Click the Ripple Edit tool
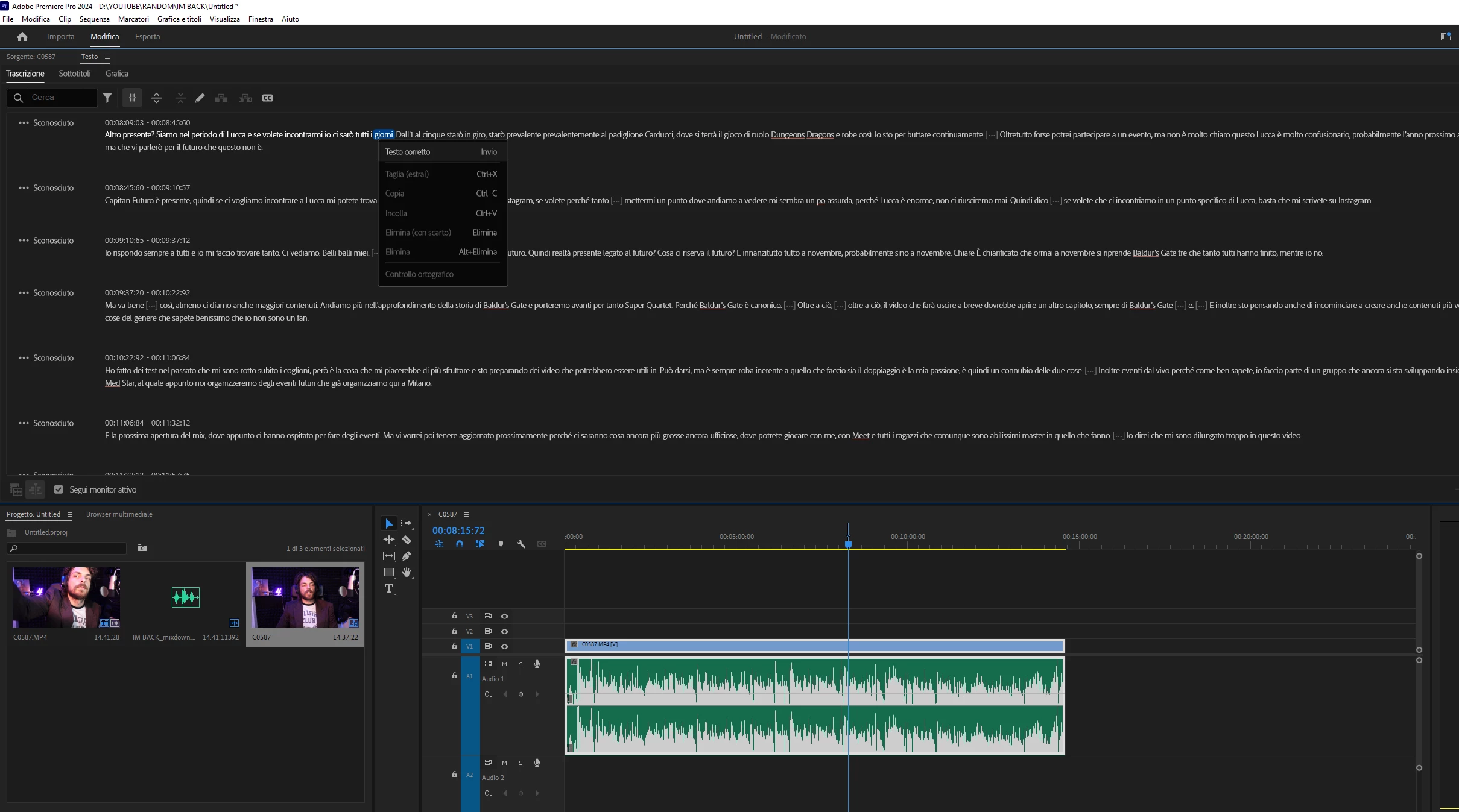 [x=389, y=540]
